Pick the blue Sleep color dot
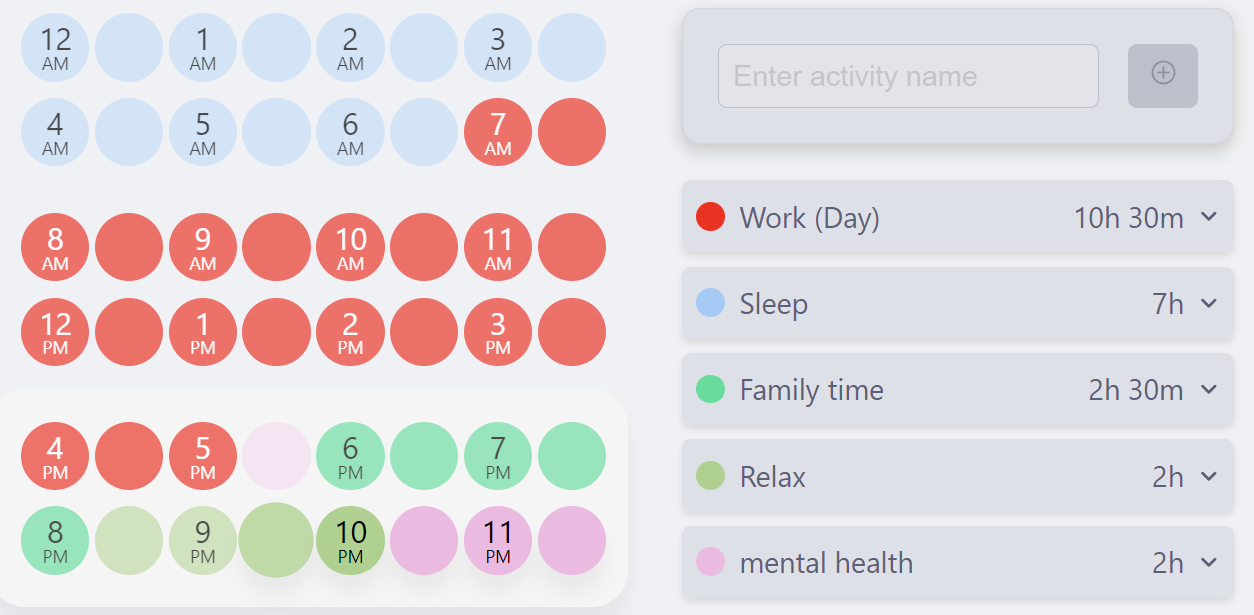This screenshot has height=615, width=1254. tap(710, 303)
